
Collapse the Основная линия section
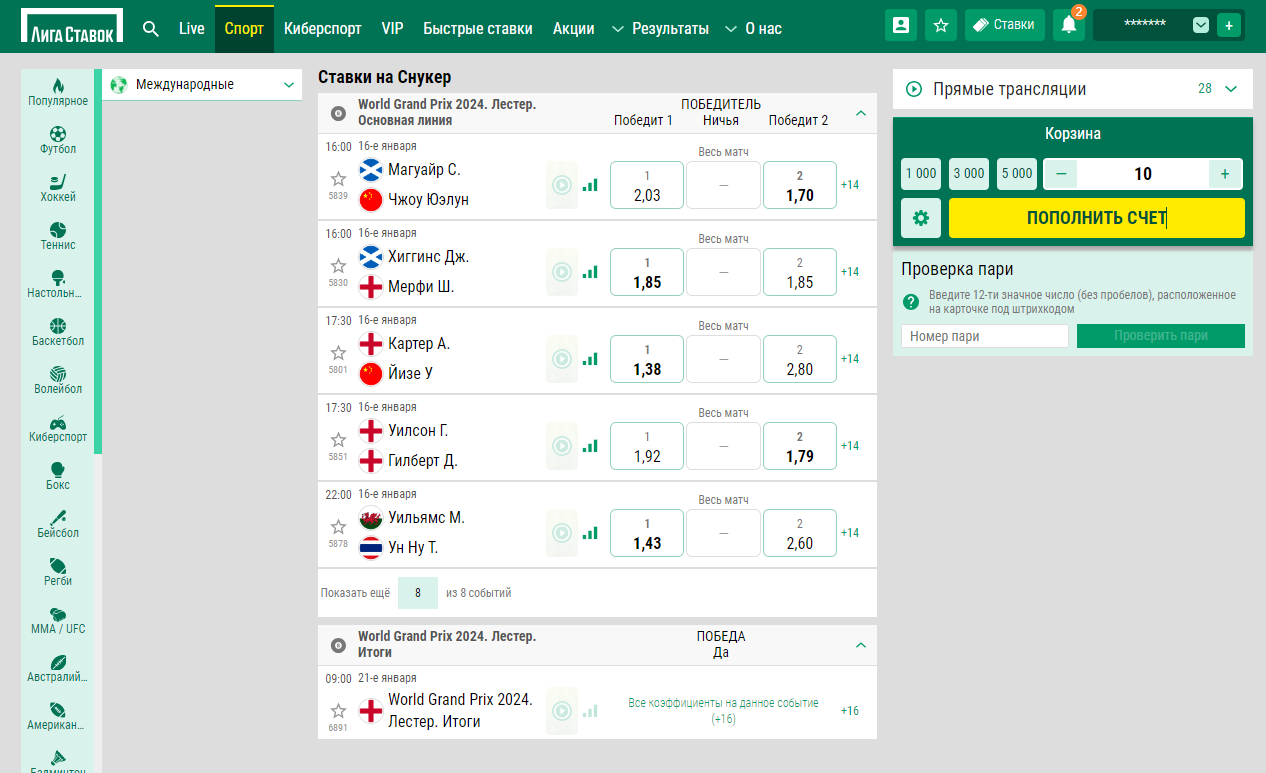(x=861, y=113)
